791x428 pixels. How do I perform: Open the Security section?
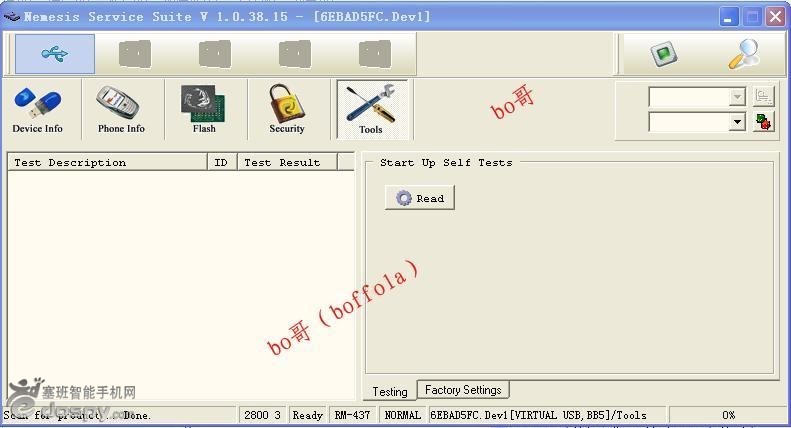(x=287, y=110)
